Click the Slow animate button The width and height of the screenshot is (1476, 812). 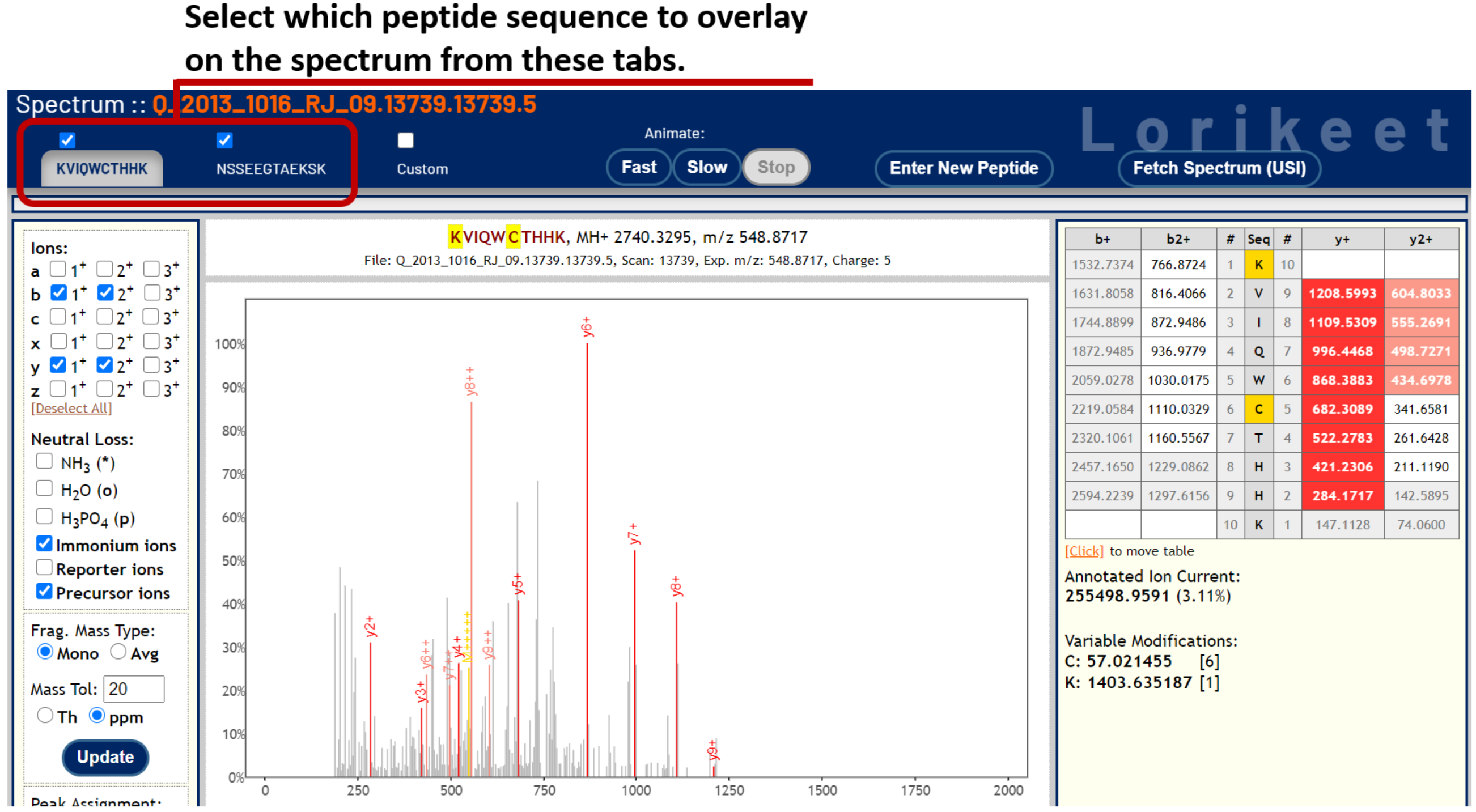706,167
